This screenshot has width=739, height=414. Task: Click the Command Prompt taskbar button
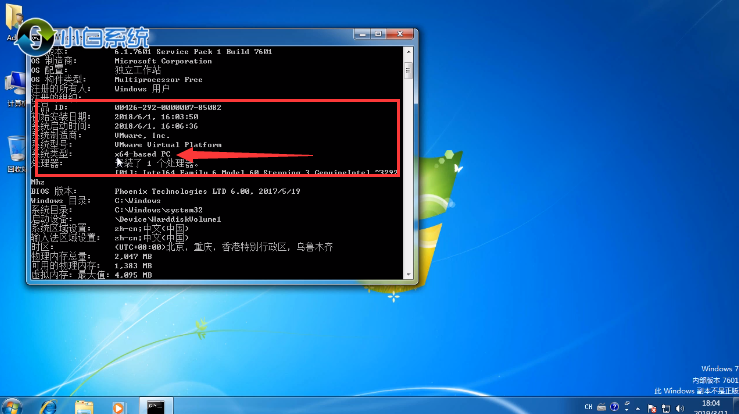[156, 405]
